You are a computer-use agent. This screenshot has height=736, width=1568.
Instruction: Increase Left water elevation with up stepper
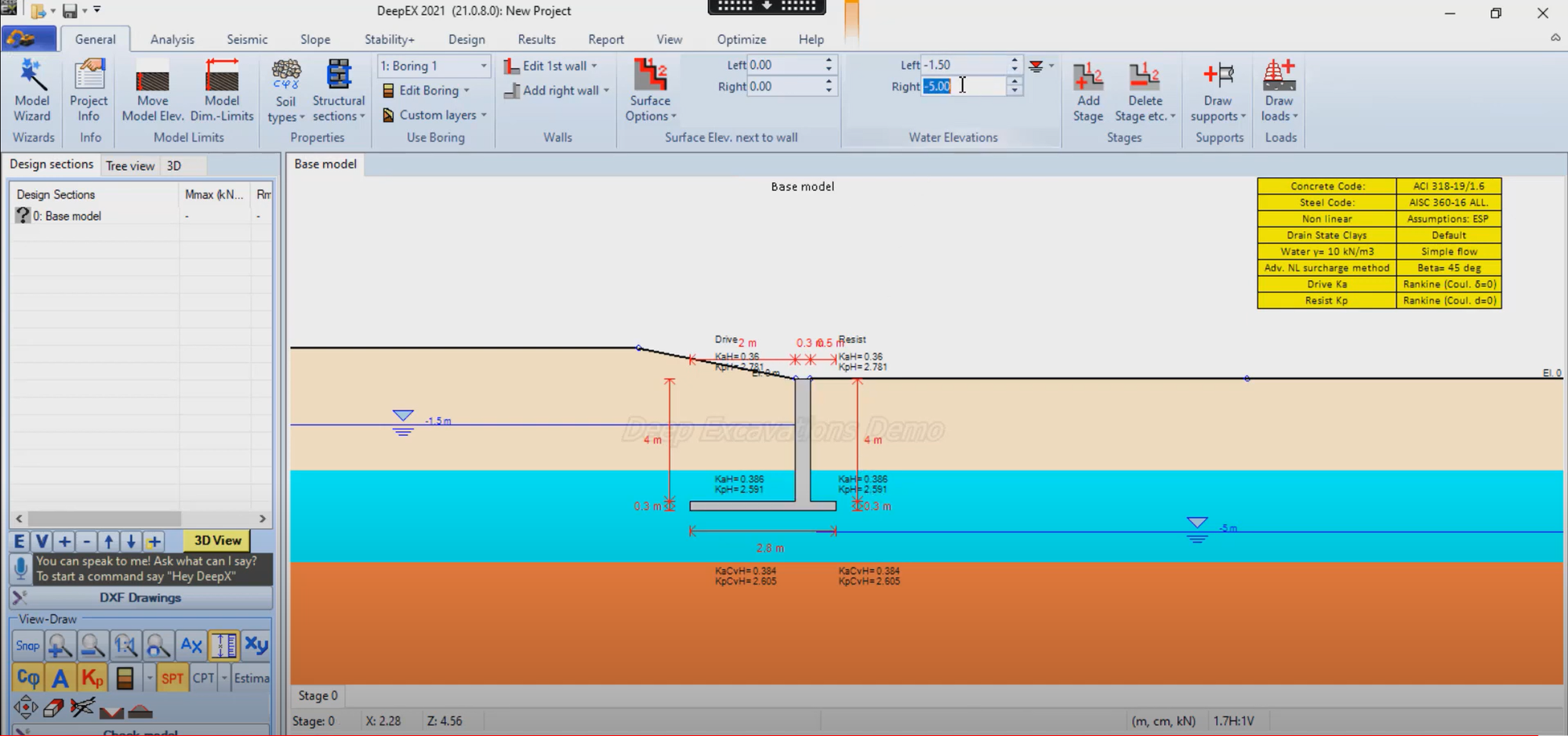1014,60
